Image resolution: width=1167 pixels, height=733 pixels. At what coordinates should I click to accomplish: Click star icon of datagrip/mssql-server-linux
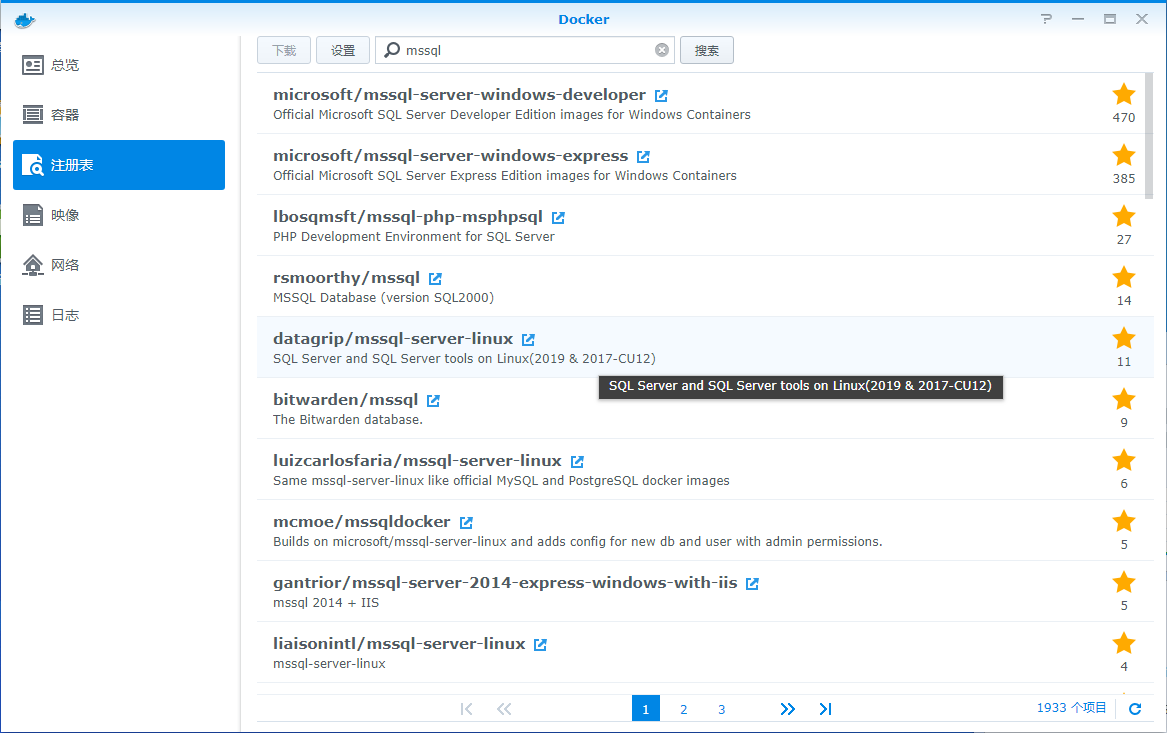click(x=1124, y=339)
